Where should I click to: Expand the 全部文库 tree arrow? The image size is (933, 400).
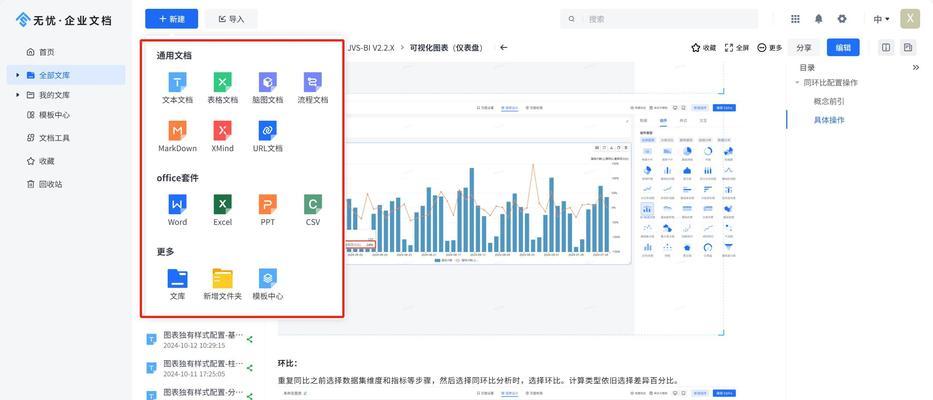point(18,75)
